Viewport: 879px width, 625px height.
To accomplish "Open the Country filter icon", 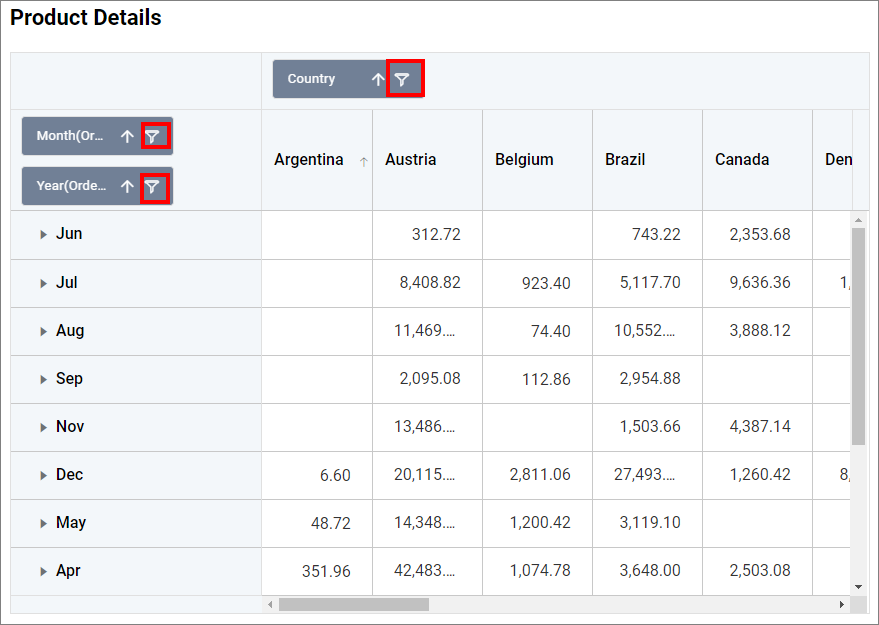I will click(401, 79).
